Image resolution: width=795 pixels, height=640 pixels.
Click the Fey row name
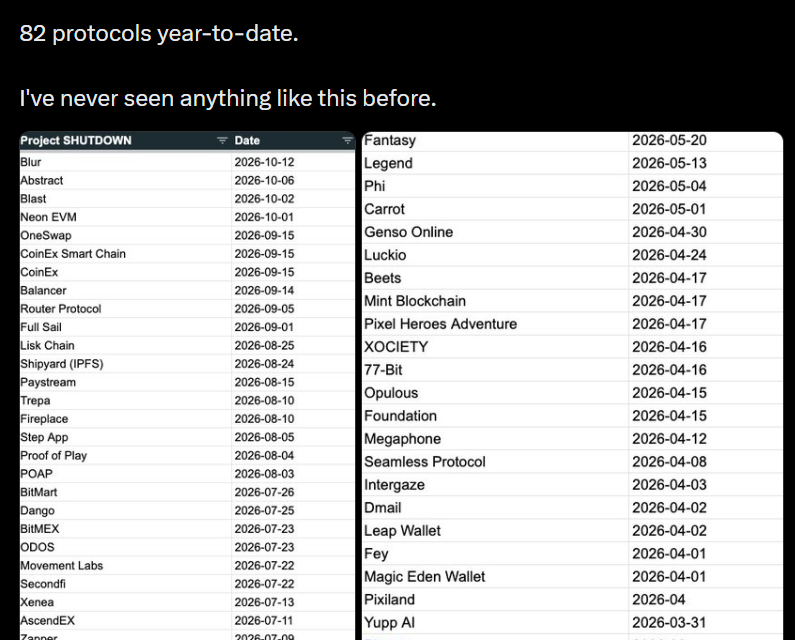pos(376,553)
